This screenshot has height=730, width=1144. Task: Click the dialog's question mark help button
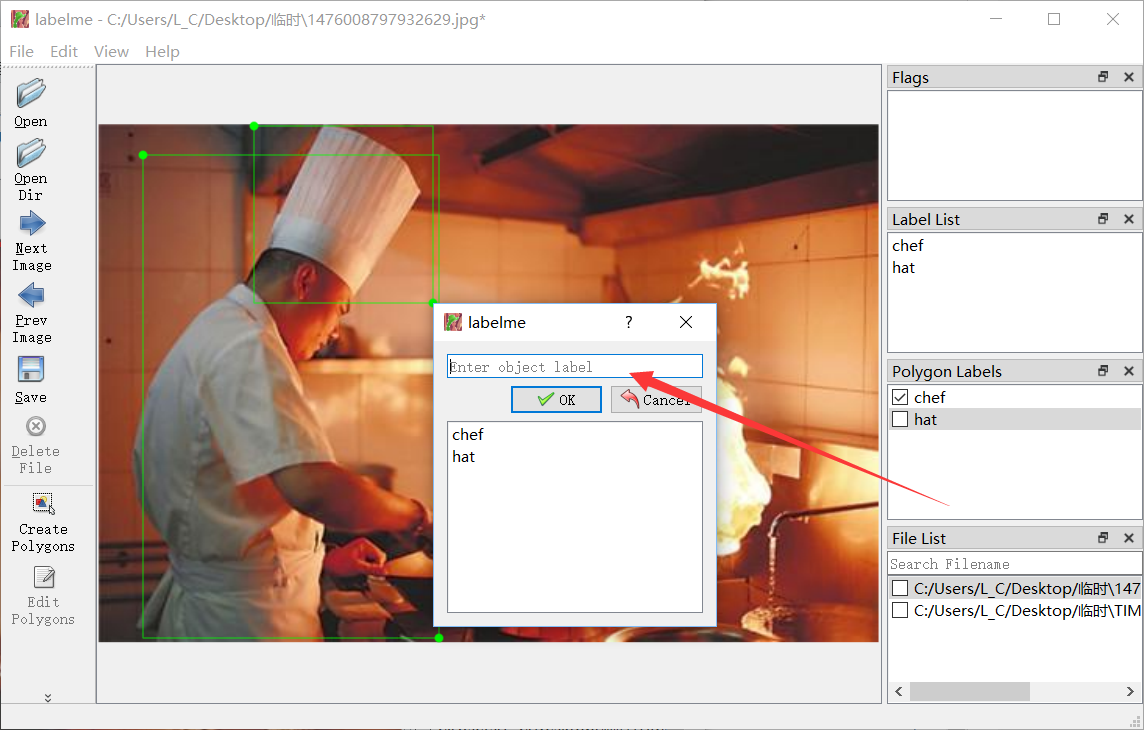pos(628,322)
